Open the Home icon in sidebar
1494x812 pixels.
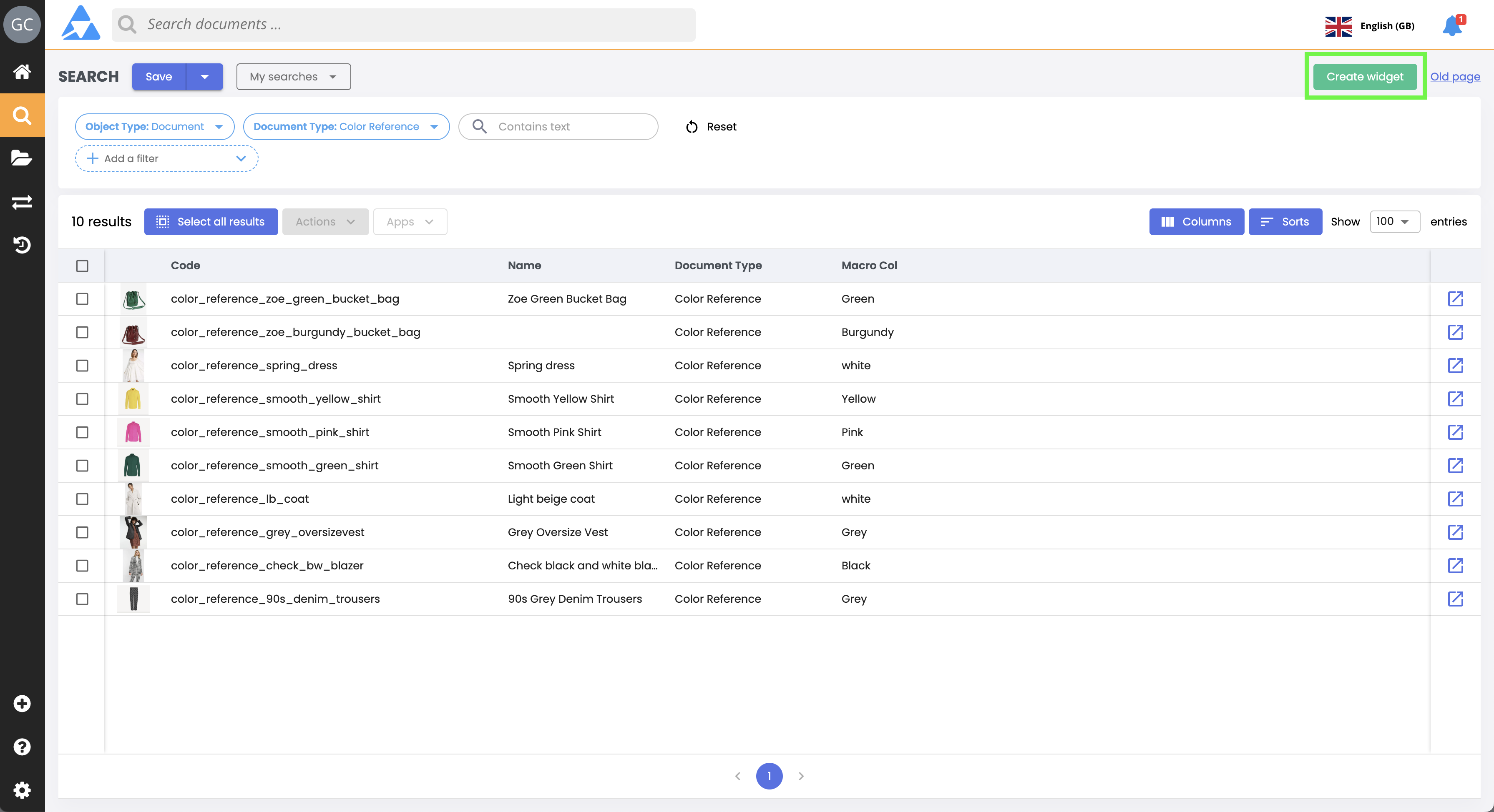[22, 71]
